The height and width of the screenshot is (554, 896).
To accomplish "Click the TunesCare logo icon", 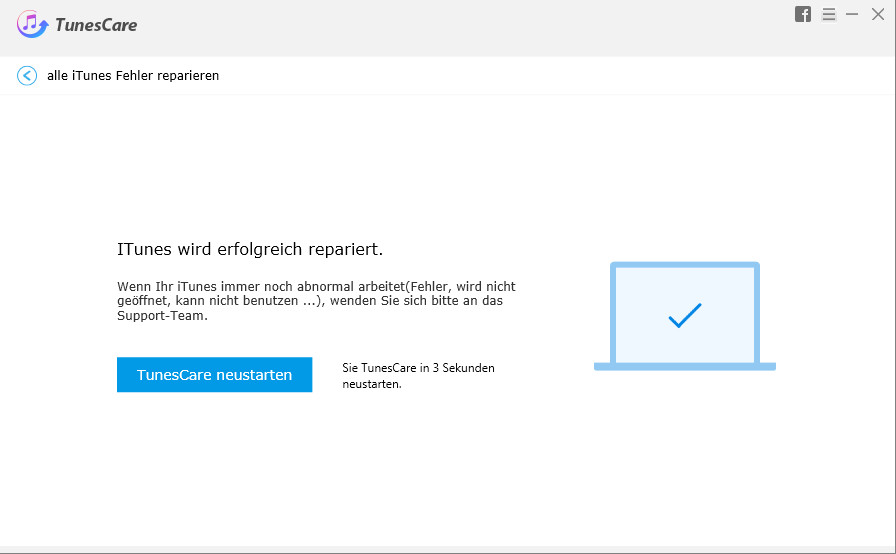I will tap(32, 25).
